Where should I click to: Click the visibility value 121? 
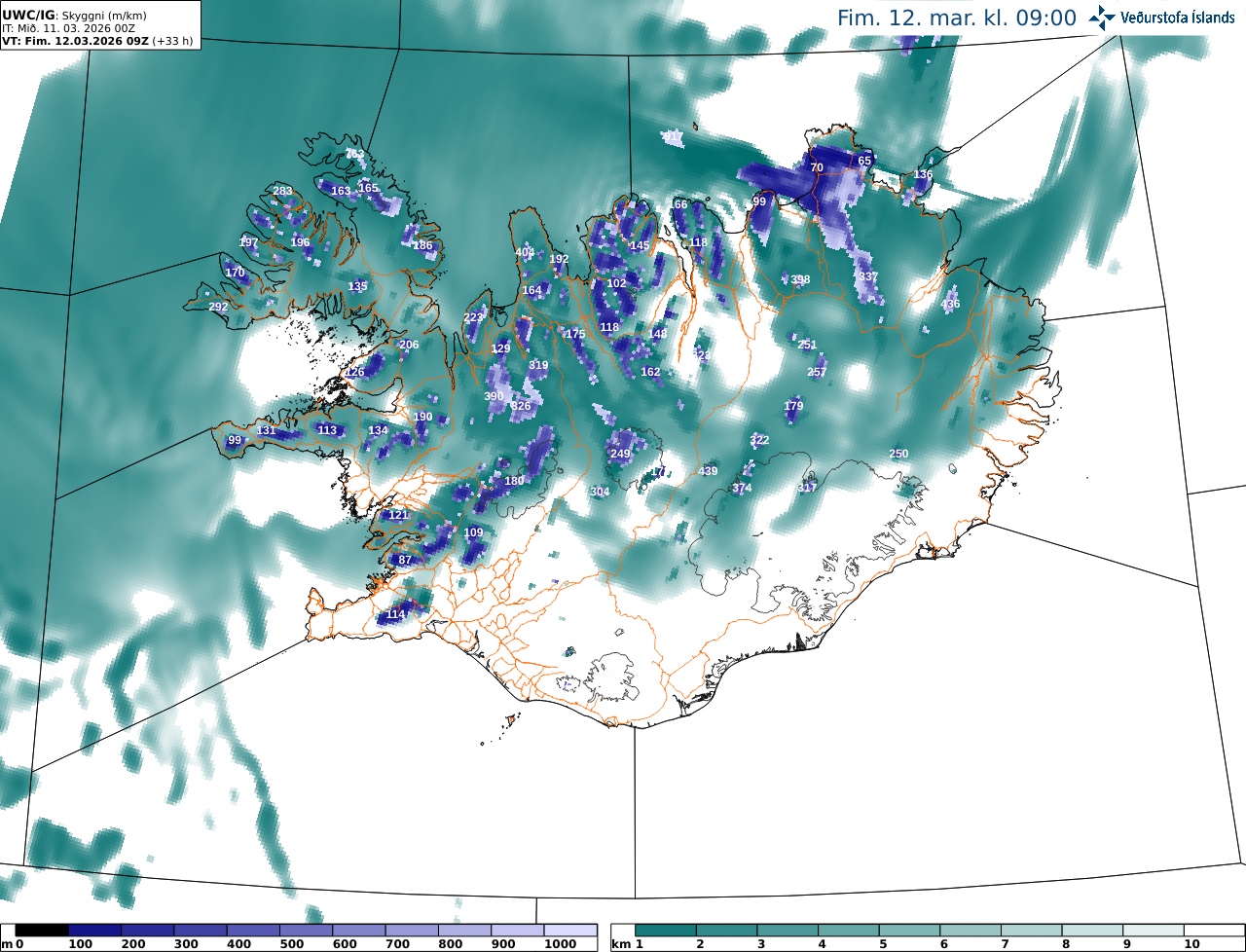pos(398,515)
